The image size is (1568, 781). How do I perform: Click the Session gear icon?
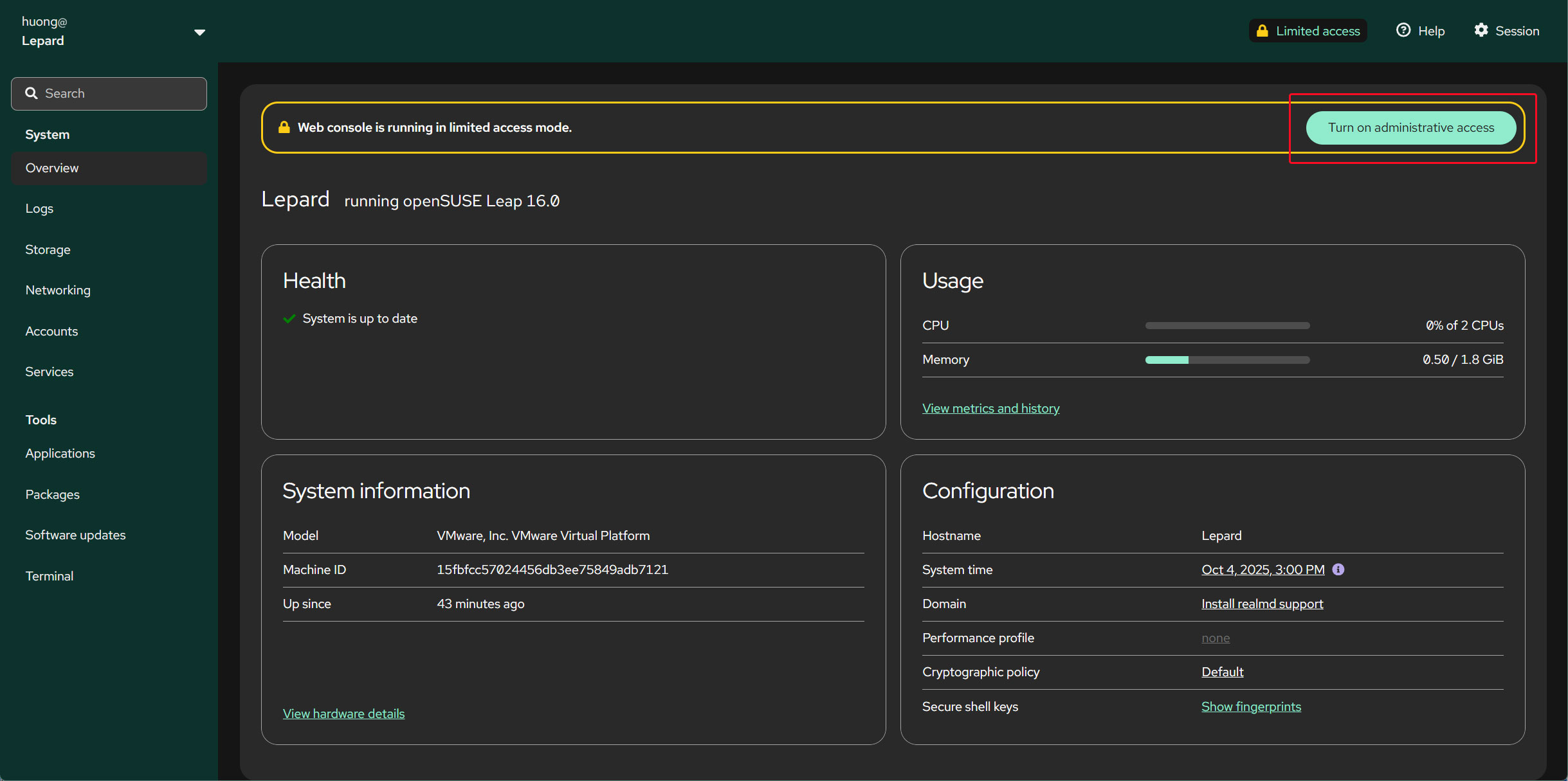point(1481,30)
